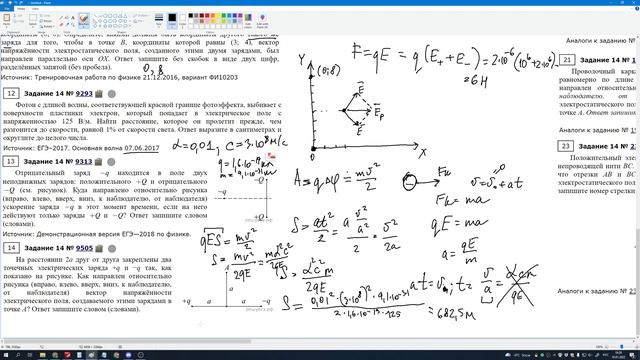Pick the orange color swatch

point(213,16)
